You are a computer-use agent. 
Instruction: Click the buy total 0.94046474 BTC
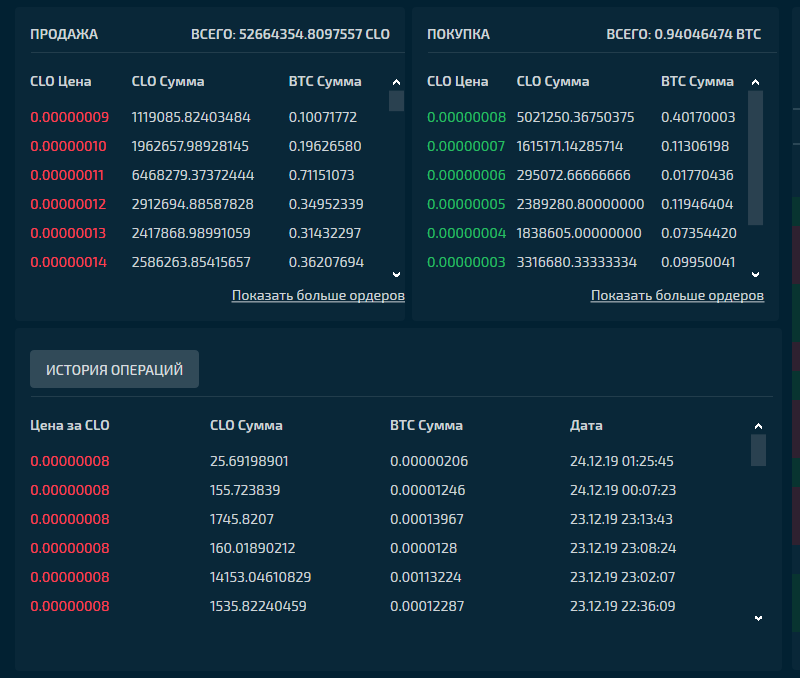click(684, 34)
